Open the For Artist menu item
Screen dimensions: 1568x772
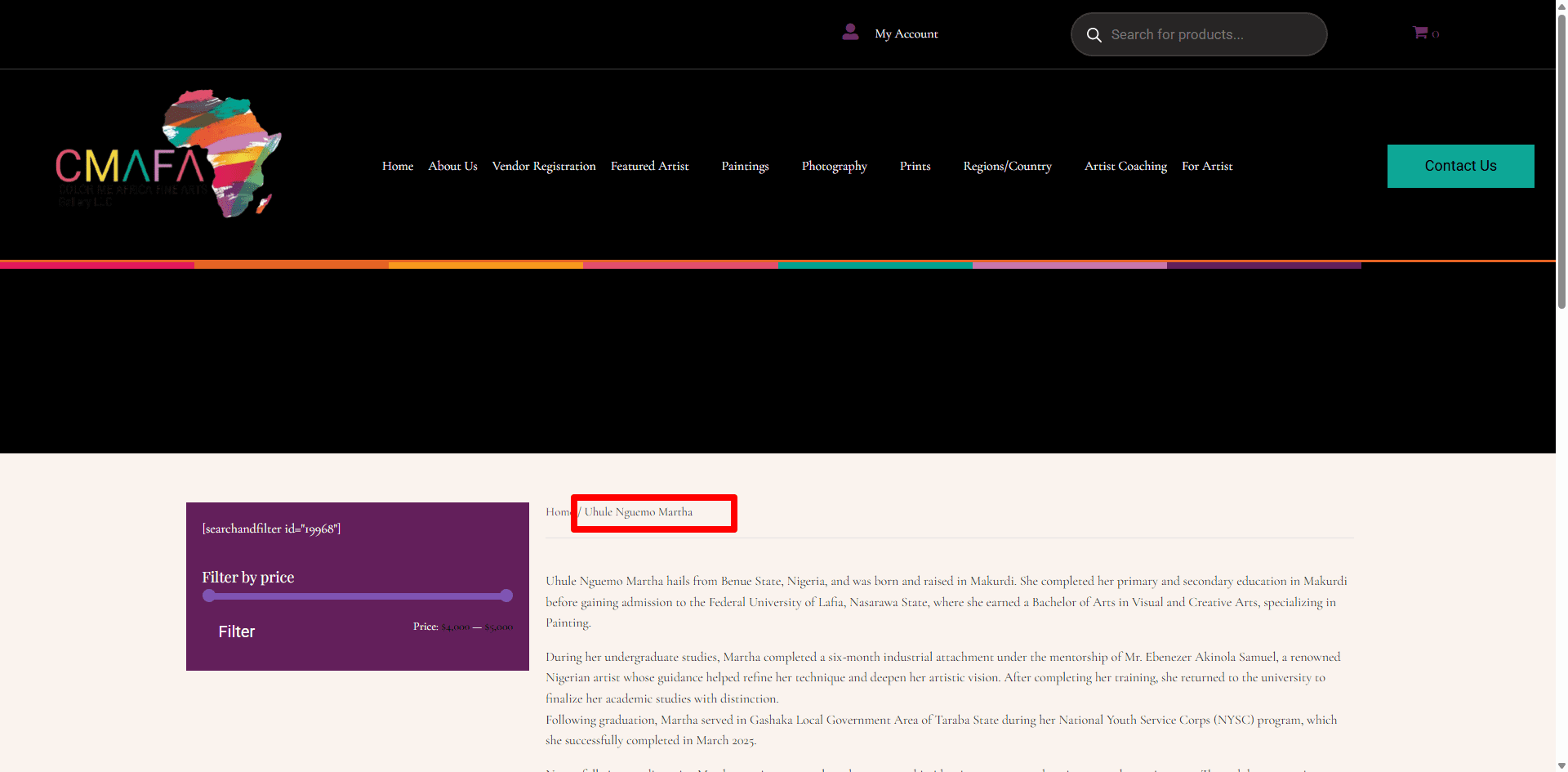[1207, 166]
